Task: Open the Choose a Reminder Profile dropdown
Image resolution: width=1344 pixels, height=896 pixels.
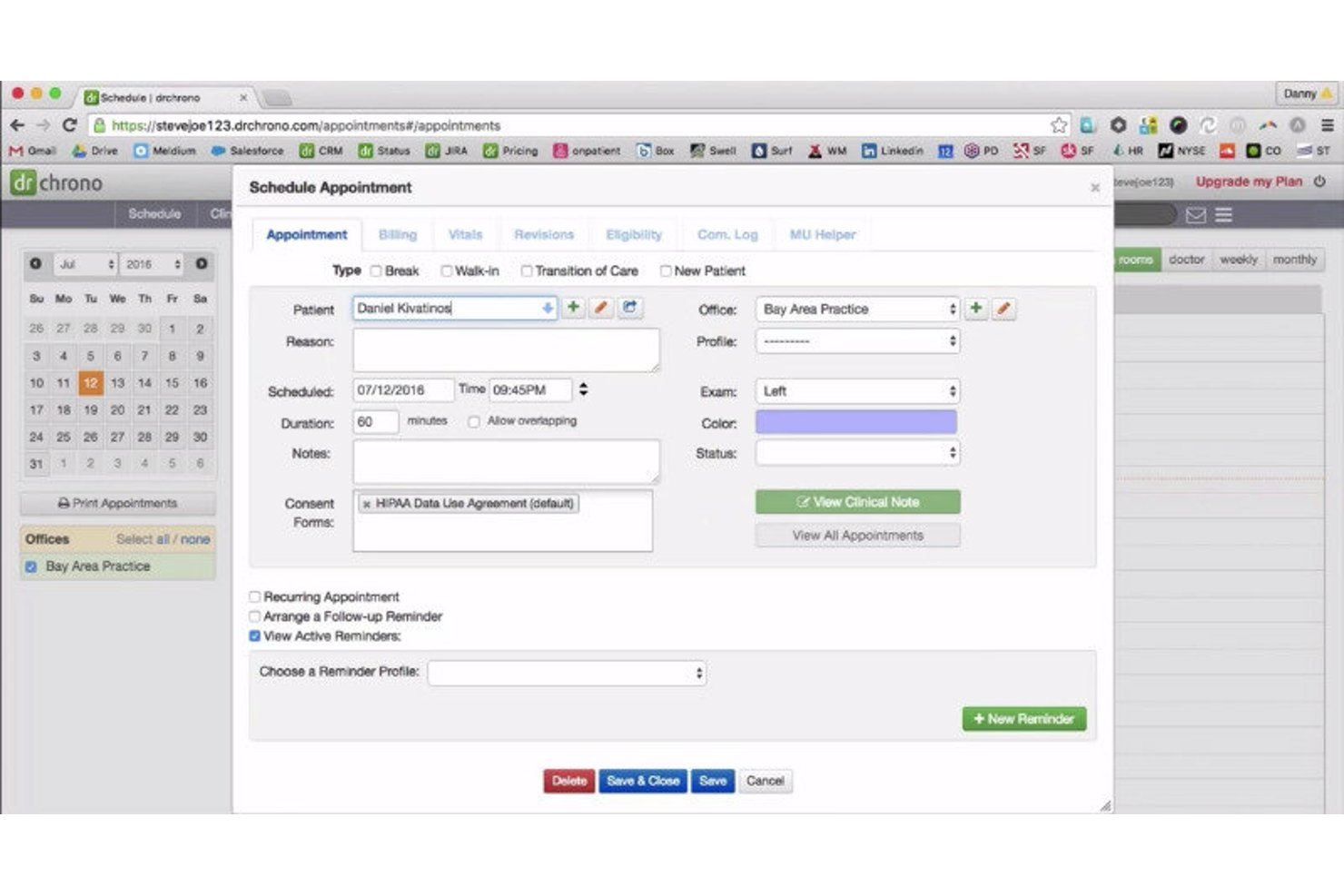Action: click(x=568, y=673)
